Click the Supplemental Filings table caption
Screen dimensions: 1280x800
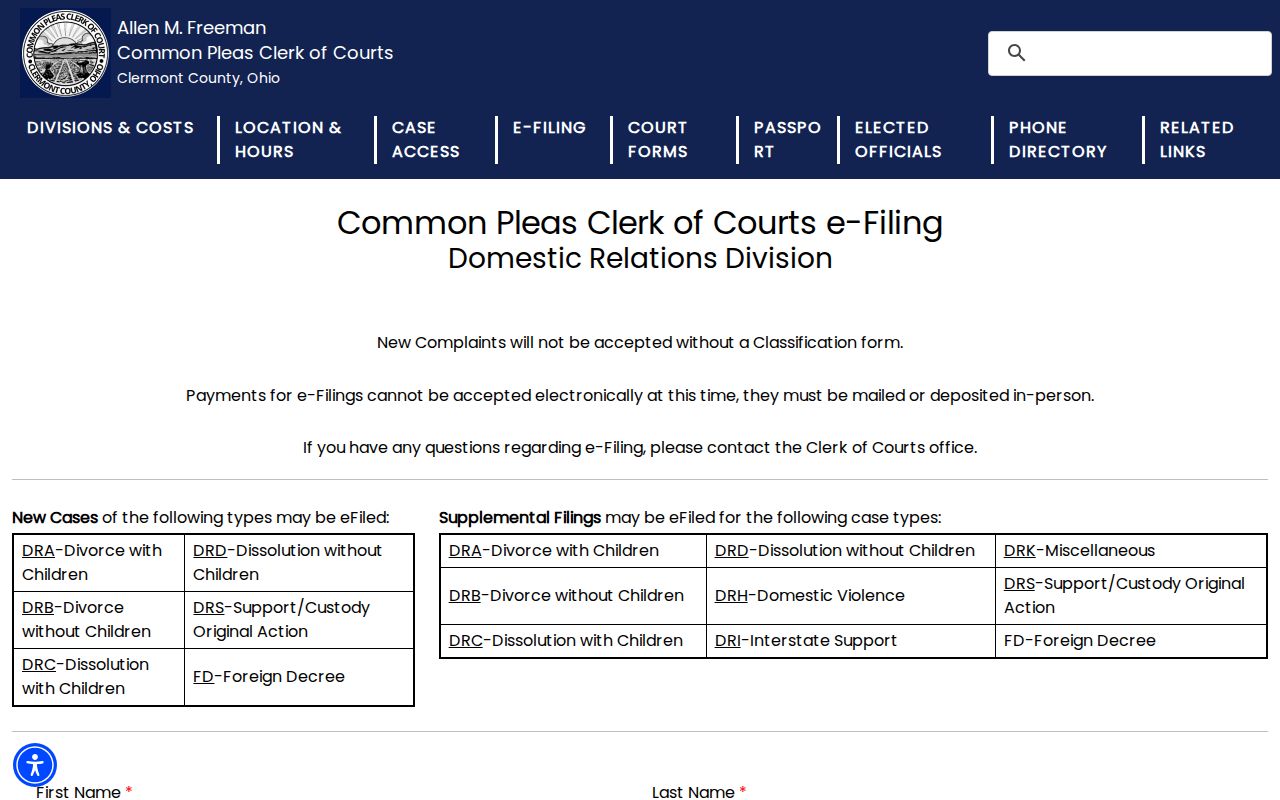click(x=690, y=518)
